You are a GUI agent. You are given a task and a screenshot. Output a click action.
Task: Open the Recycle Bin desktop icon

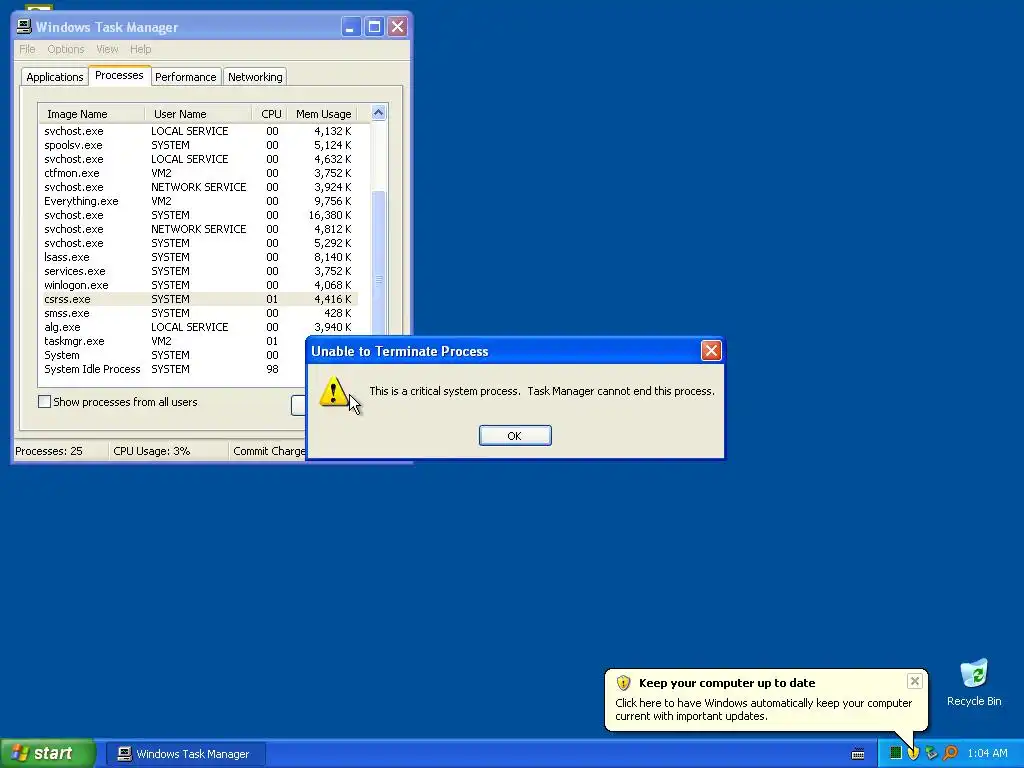[974, 683]
